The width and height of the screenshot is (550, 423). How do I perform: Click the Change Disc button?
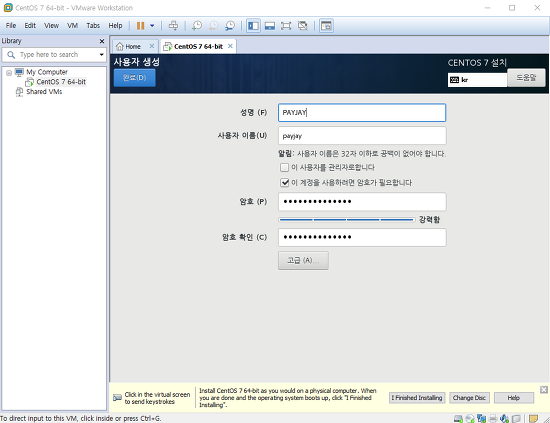tap(469, 398)
